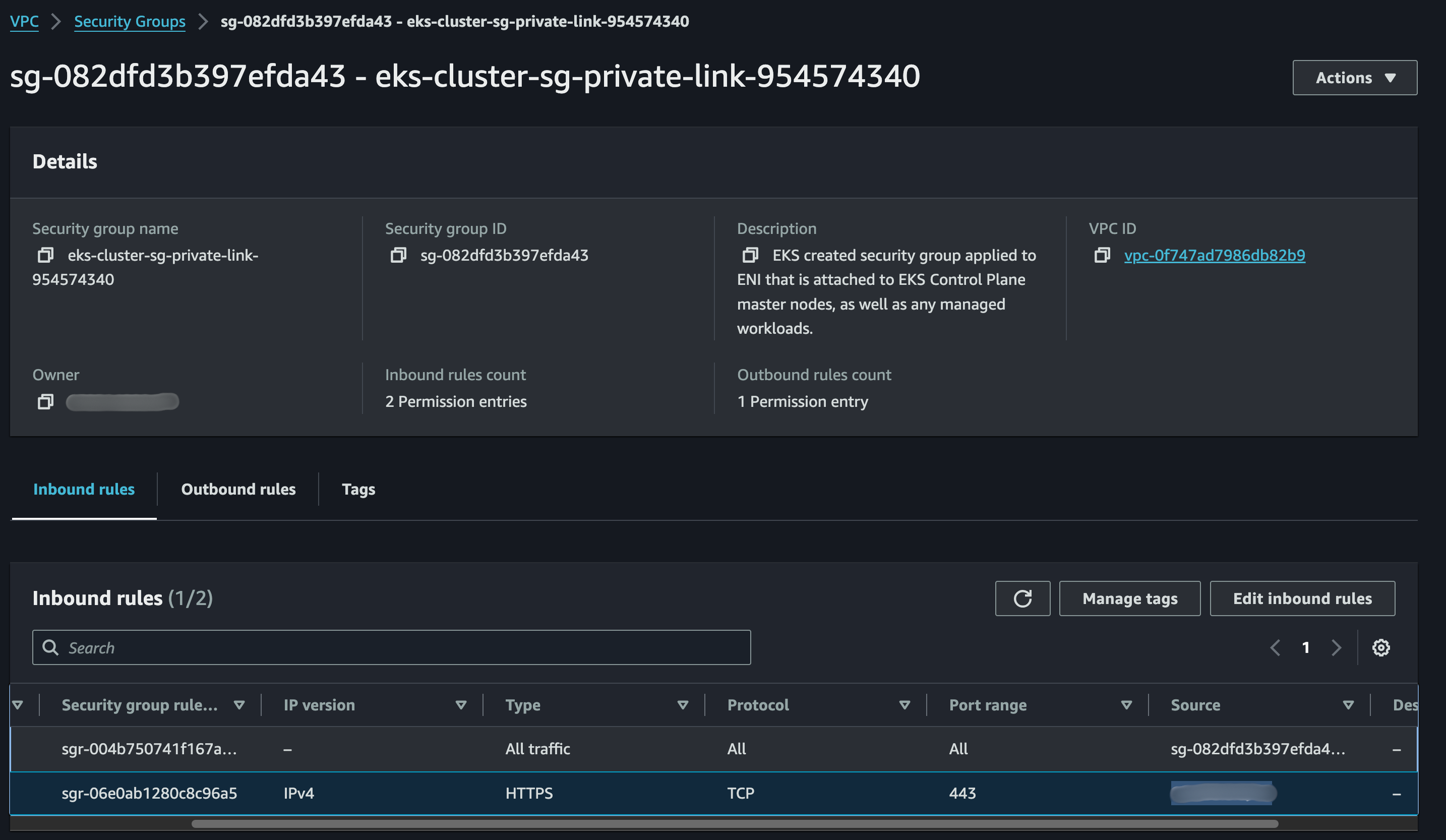Copy the VPC ID
This screenshot has height=840, width=1446.
click(1102, 255)
